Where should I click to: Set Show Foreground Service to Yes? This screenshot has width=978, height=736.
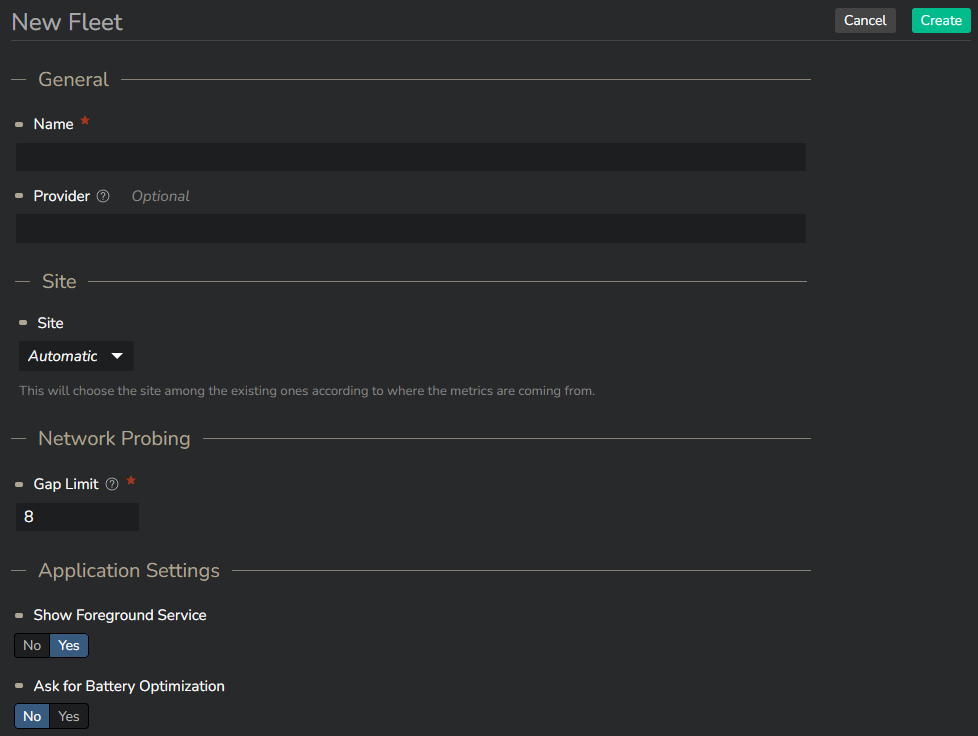tap(69, 646)
